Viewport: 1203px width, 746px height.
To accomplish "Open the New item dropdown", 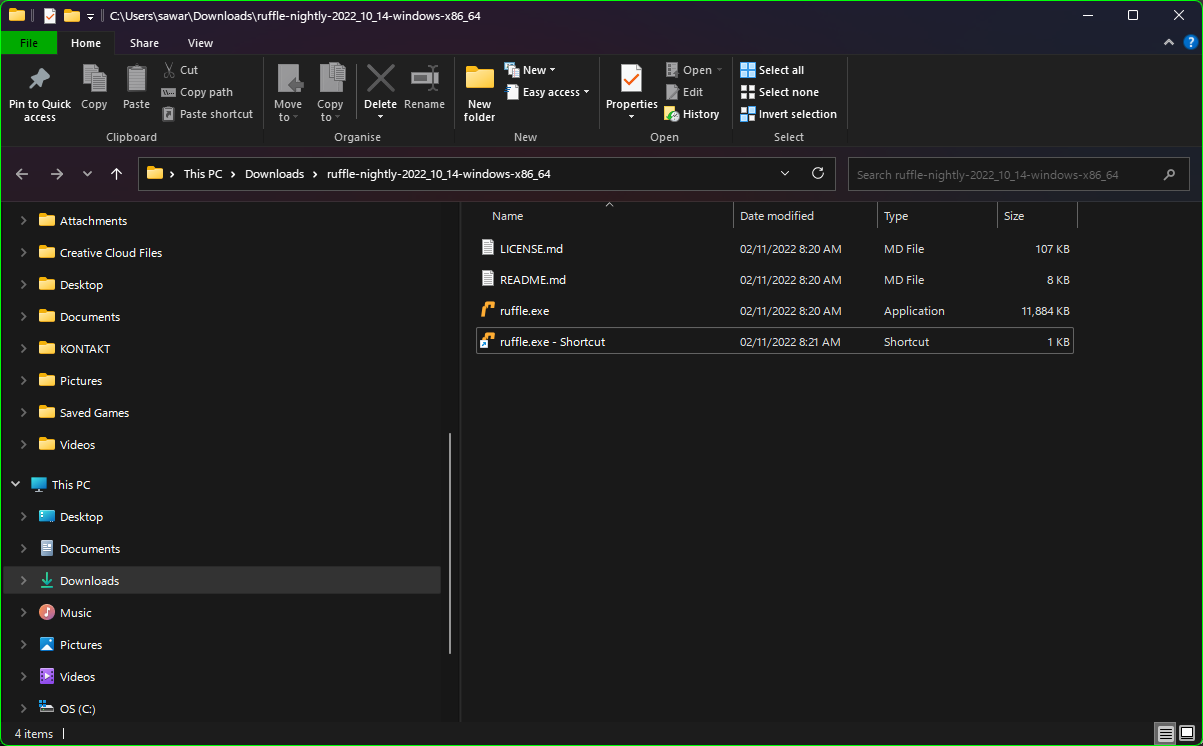I will [x=531, y=70].
